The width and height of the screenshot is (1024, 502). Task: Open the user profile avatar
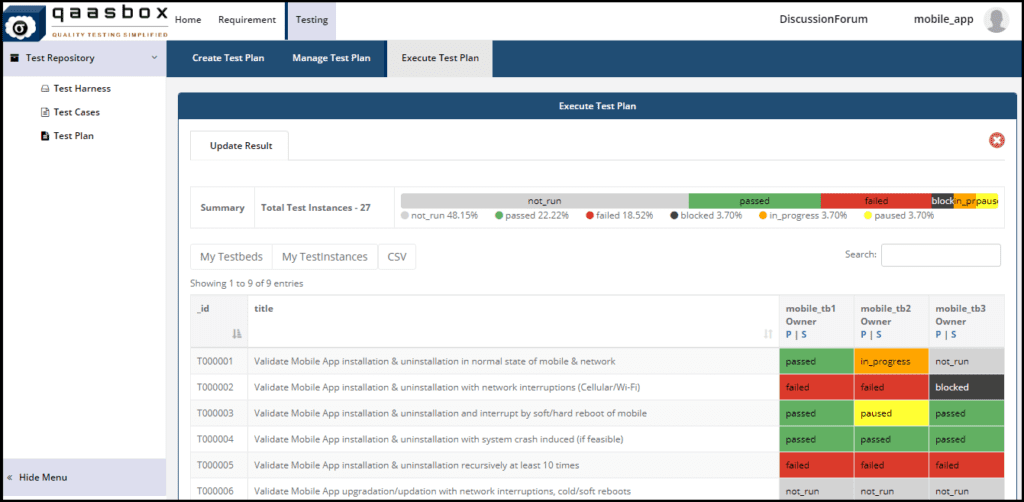pos(995,20)
